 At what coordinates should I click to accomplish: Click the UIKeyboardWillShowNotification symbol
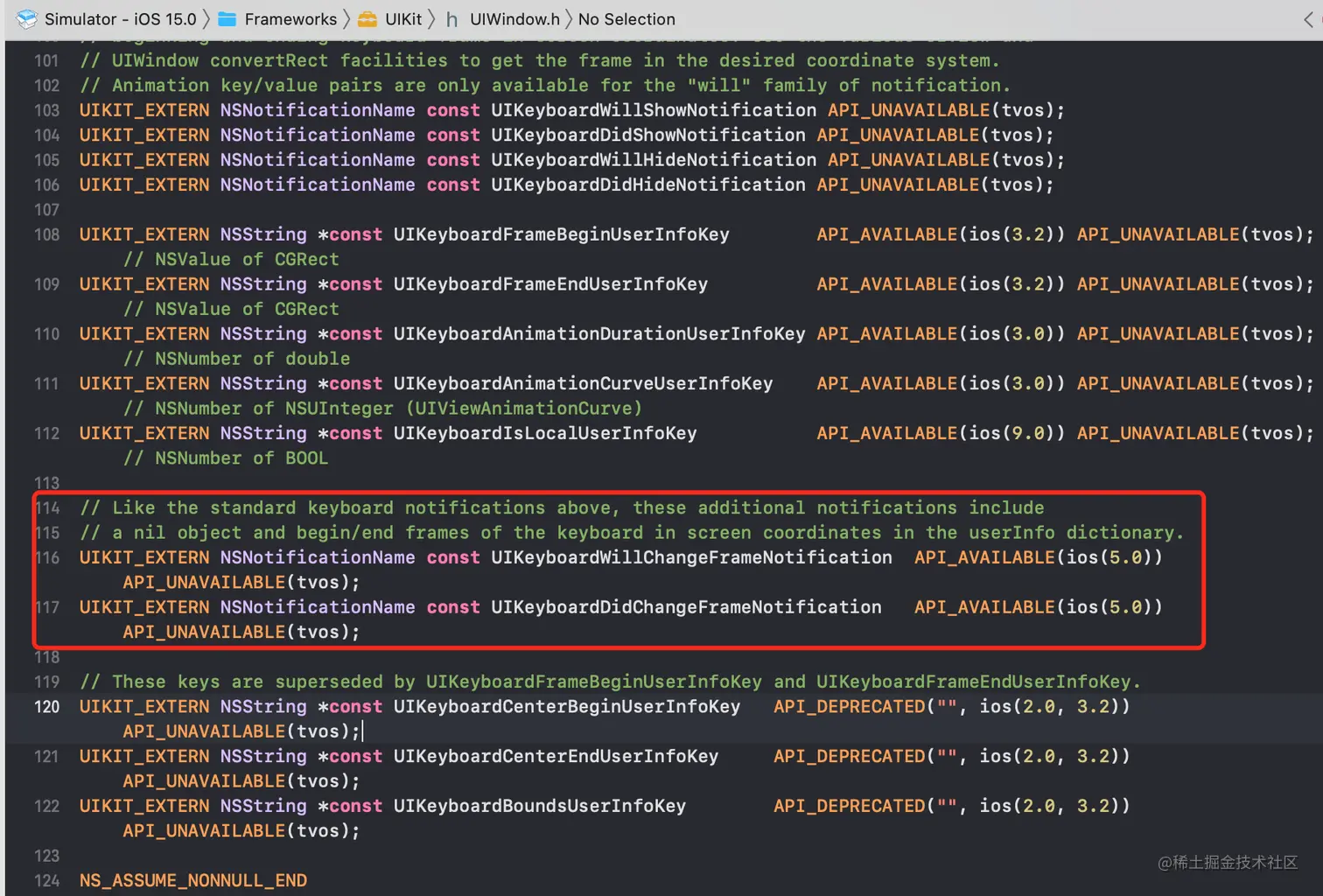[x=654, y=110]
